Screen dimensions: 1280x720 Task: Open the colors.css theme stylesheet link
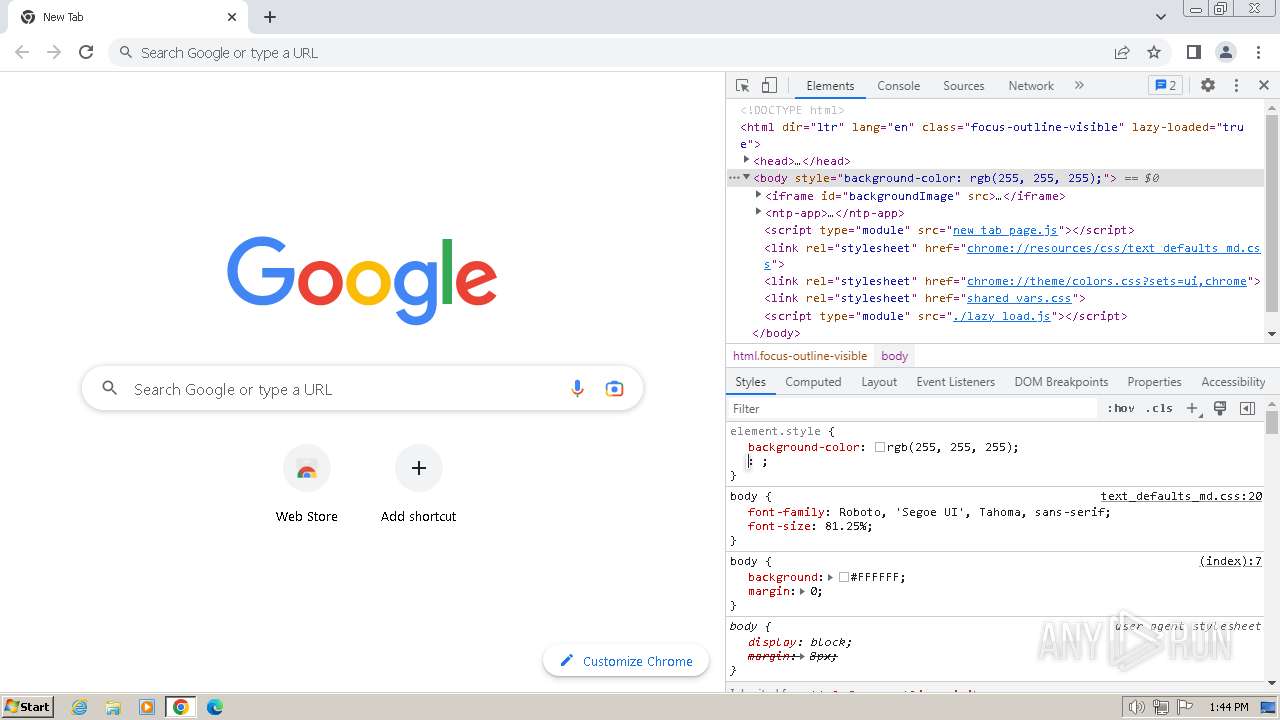[1107, 281]
